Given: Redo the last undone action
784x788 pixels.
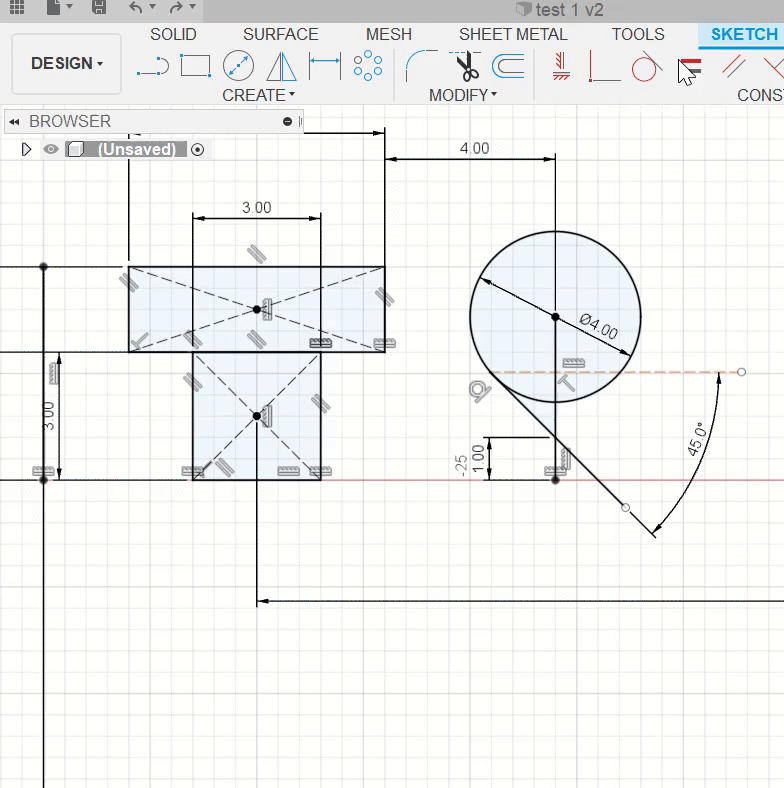Looking at the screenshot, I should pyautogui.click(x=176, y=7).
